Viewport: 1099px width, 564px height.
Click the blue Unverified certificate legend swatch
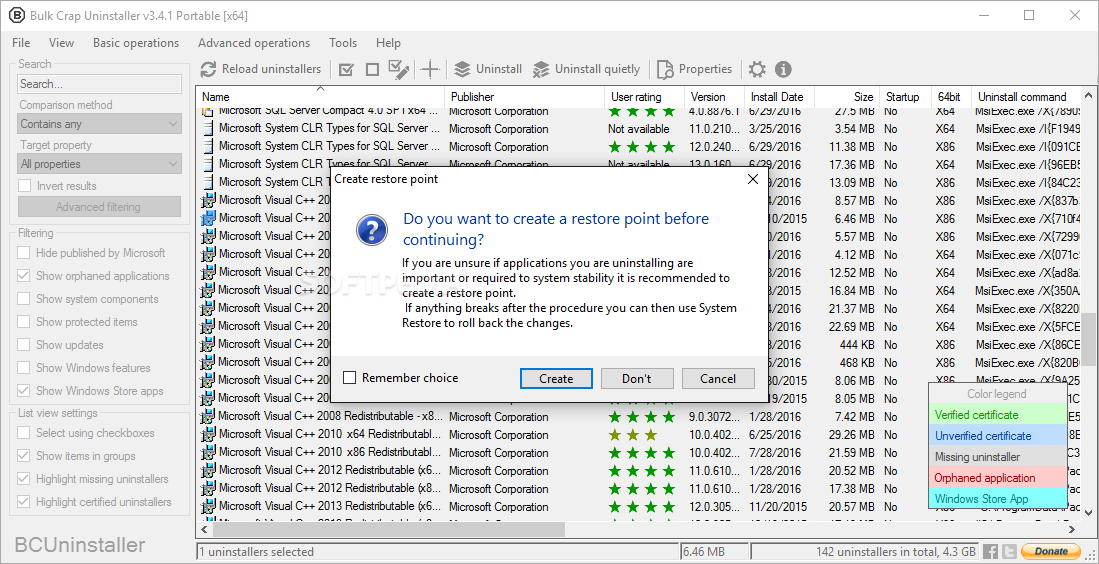click(x=997, y=436)
